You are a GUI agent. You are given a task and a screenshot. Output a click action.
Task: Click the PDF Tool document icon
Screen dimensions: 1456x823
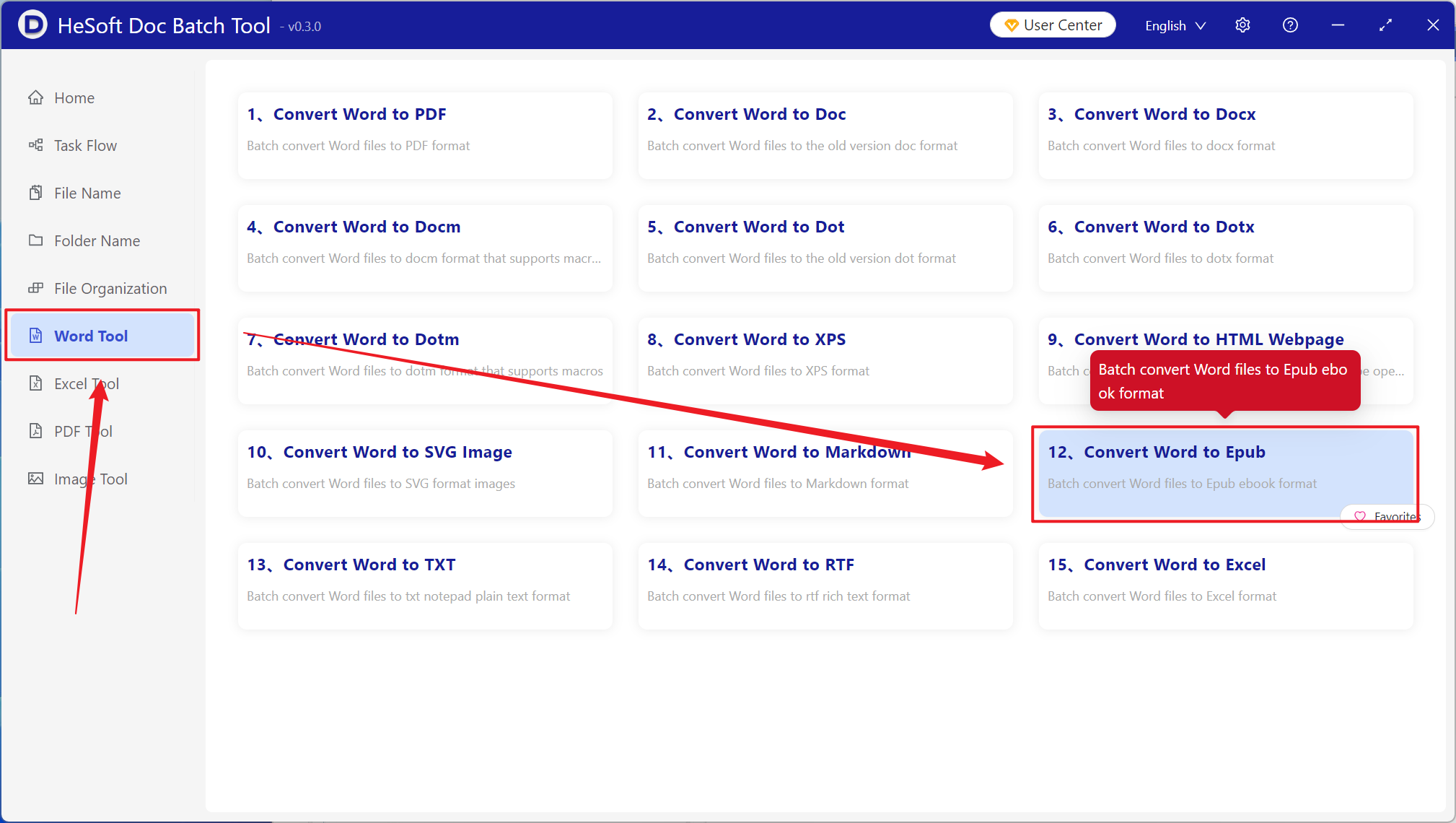click(x=35, y=431)
